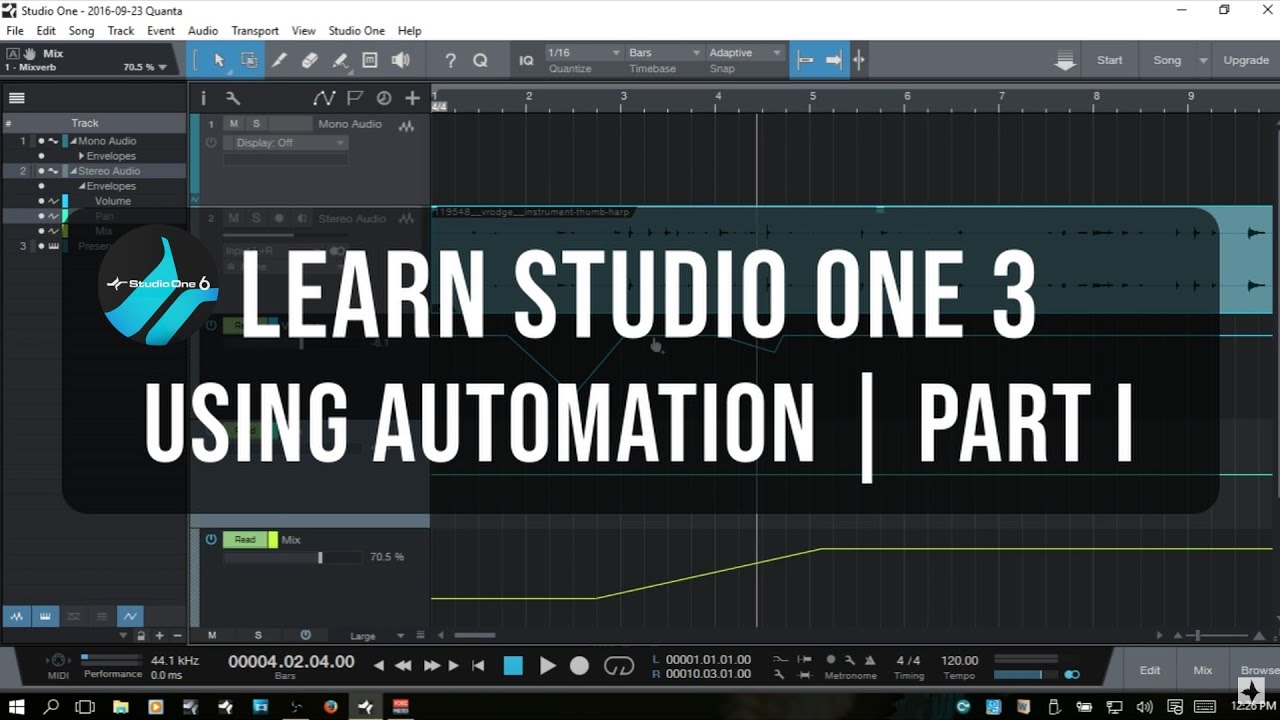Screen dimensions: 1280x720
Task: Select the Mute tool
Action: [x=370, y=60]
